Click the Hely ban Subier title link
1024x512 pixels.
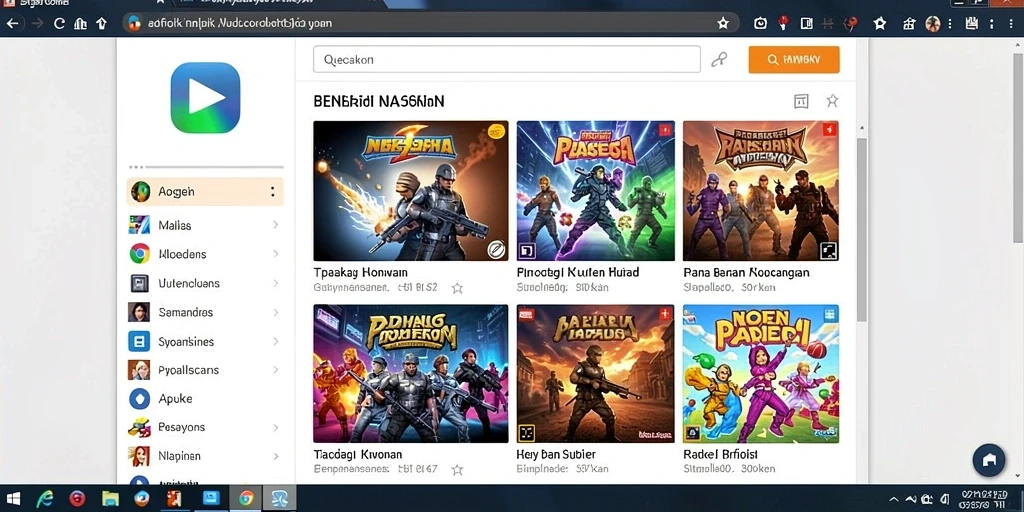coord(556,454)
